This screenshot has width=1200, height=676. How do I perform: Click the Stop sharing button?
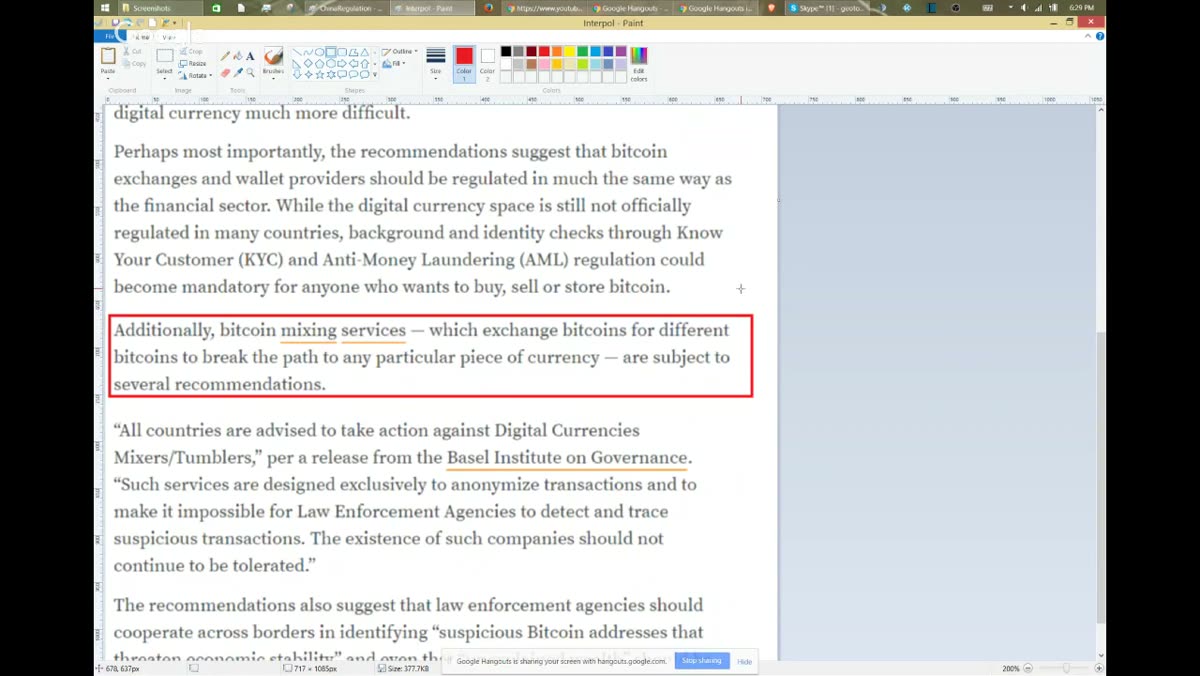pos(702,661)
